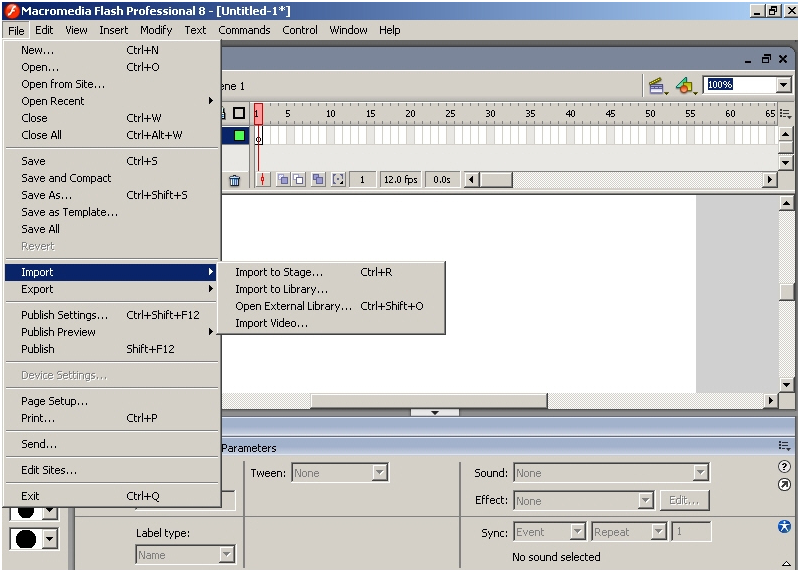The image size is (798, 572).
Task: Toggle the Edit Multiple Frames button
Action: [x=318, y=179]
